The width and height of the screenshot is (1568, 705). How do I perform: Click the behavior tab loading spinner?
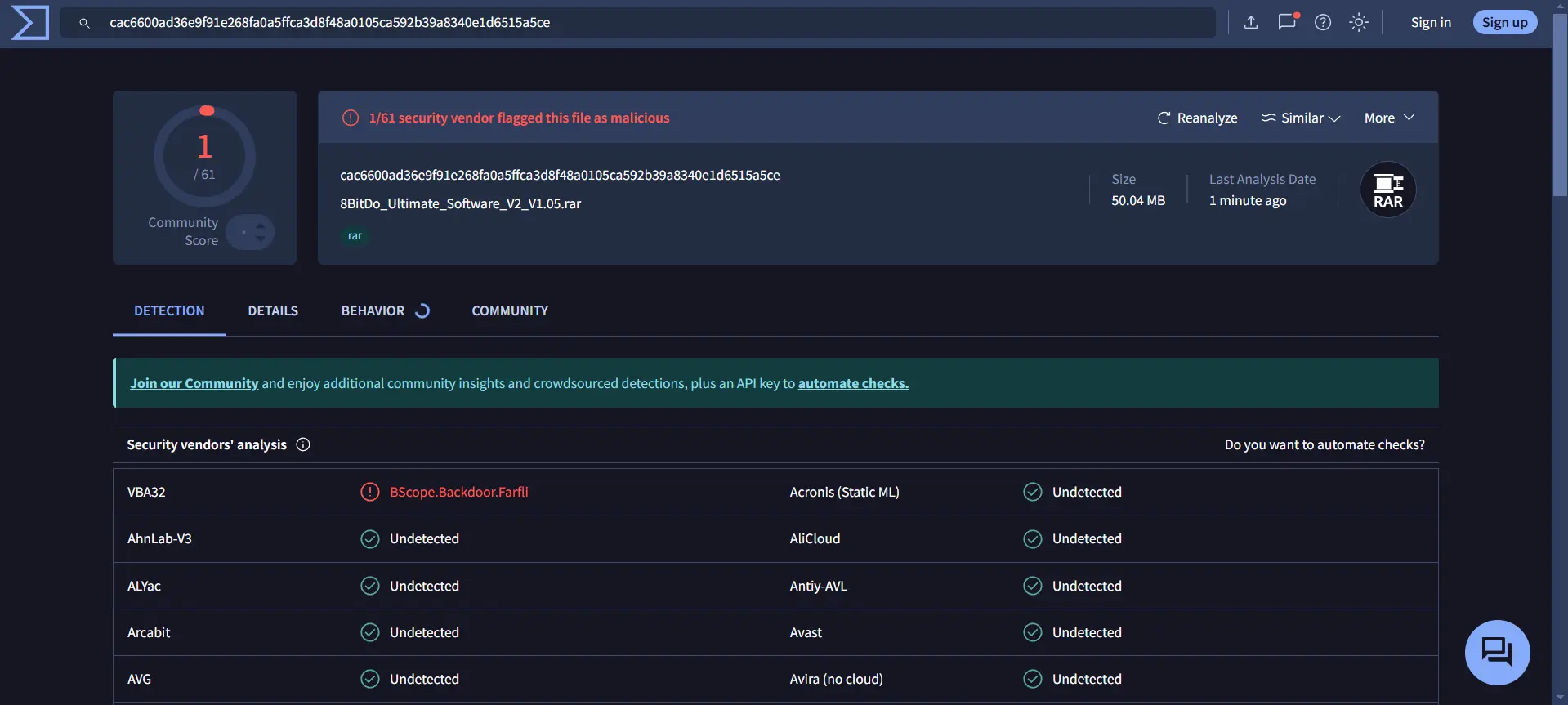point(422,310)
